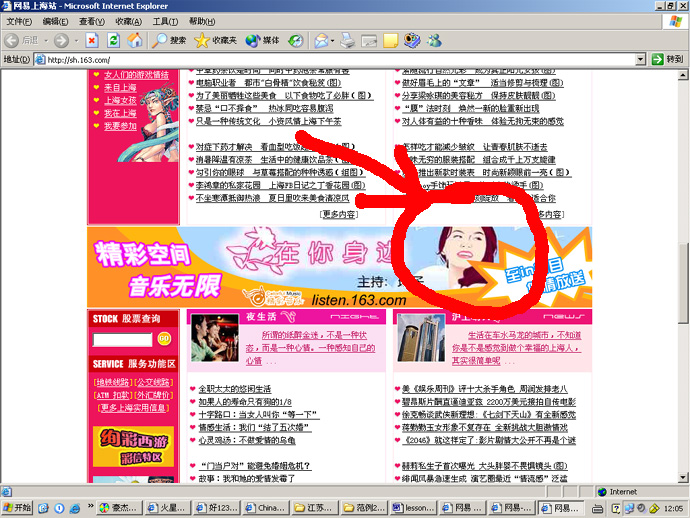Open the Media (媒体) bar
Viewport: 690px width, 518px height.
point(262,40)
